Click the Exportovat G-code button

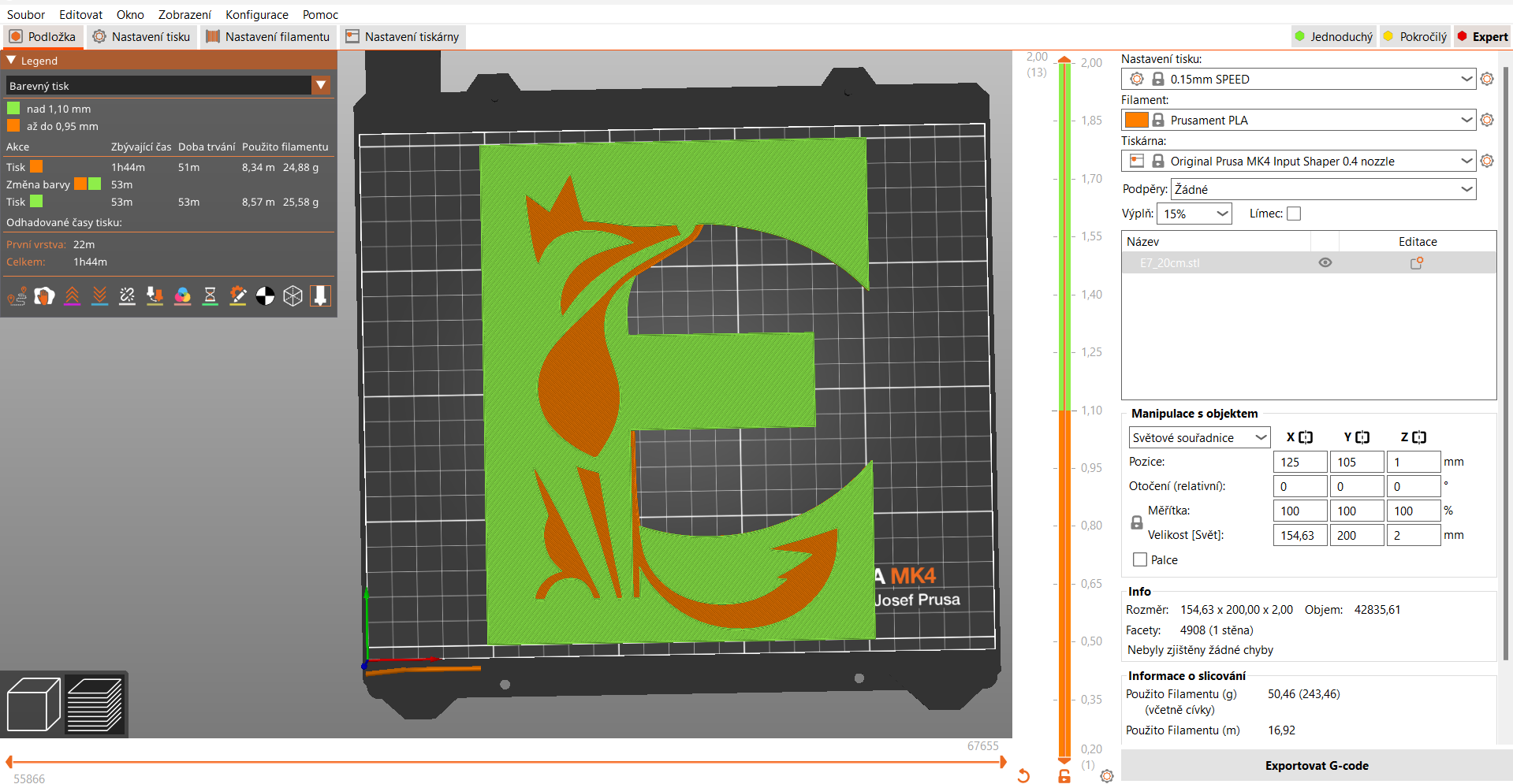tap(1317, 765)
